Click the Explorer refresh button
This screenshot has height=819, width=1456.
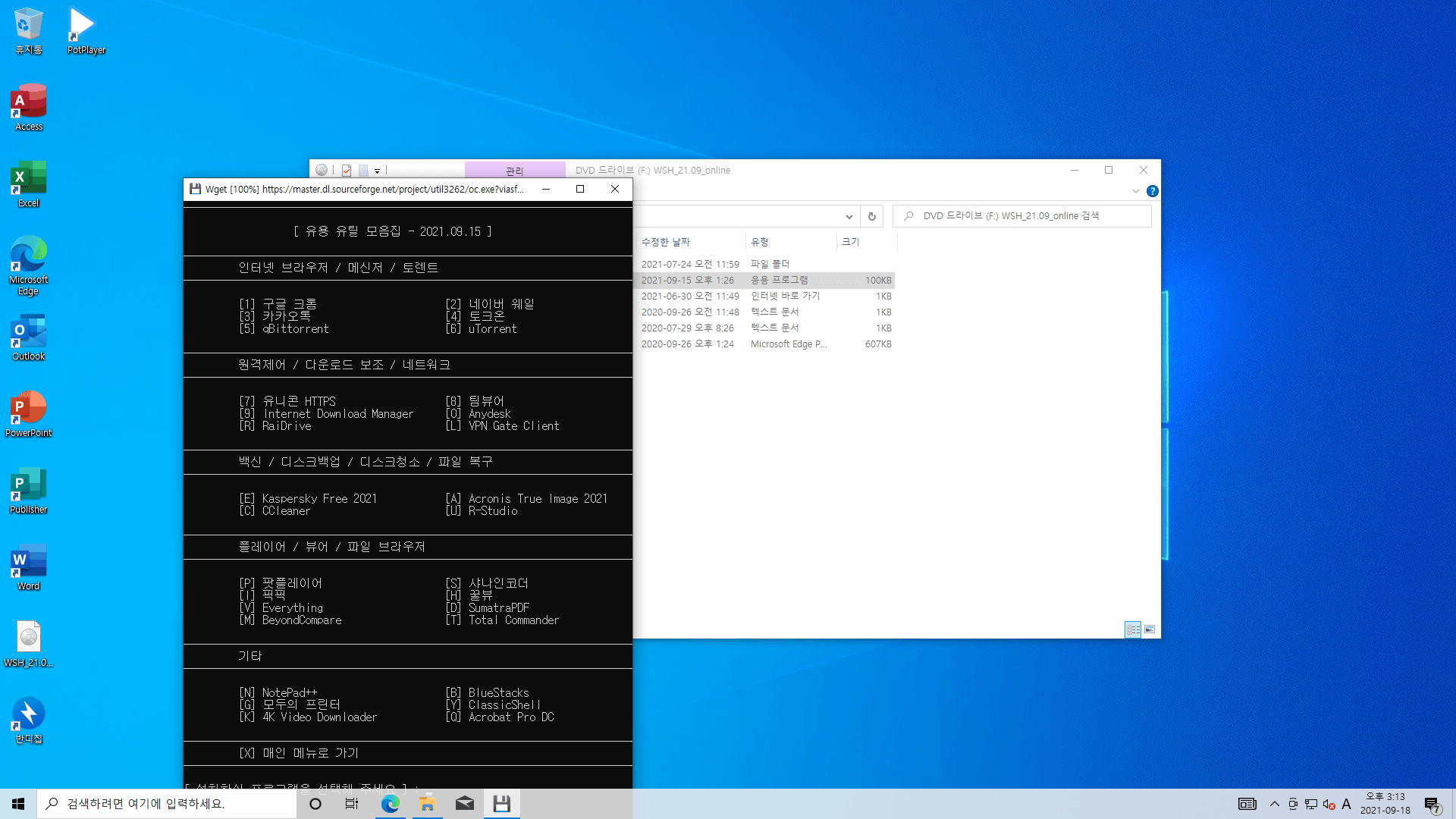point(872,216)
